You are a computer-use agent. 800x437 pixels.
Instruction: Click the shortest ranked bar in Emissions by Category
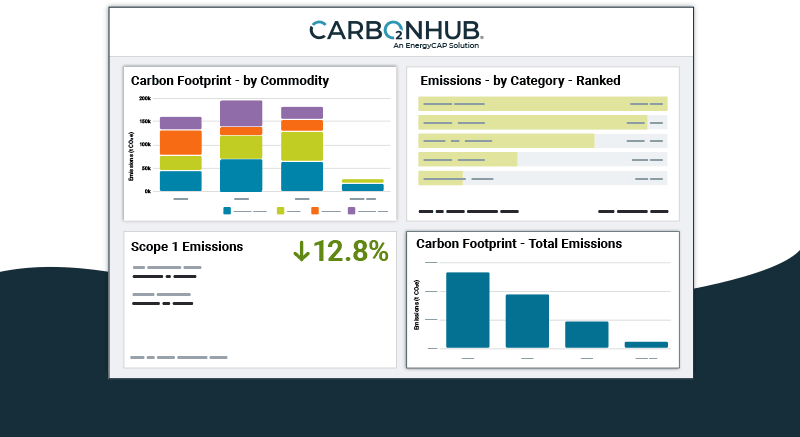pyautogui.click(x=441, y=178)
